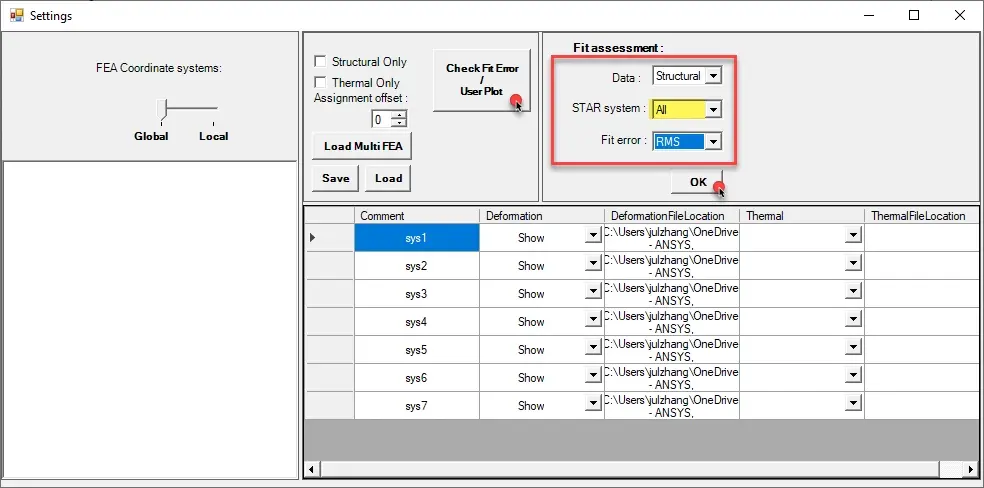Enable the Structural Only checkbox
The height and width of the screenshot is (488, 984).
(x=320, y=61)
